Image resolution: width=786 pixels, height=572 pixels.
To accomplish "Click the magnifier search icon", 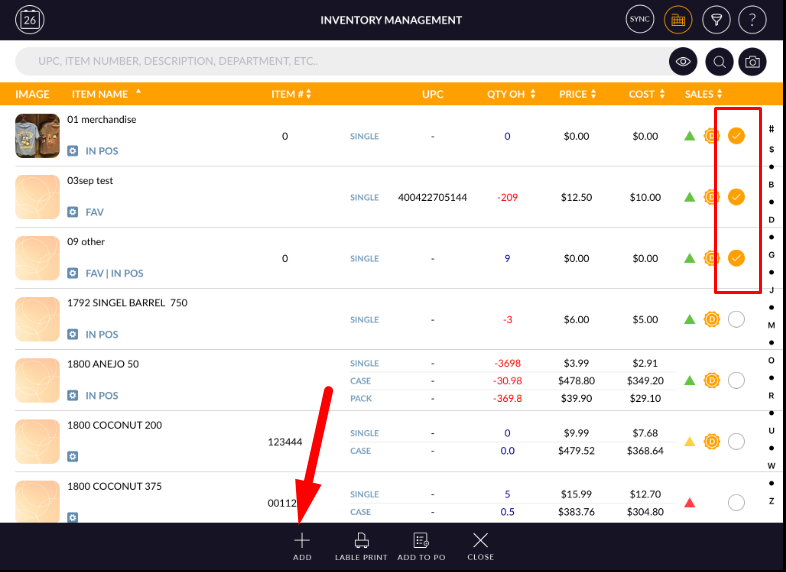I will tap(719, 62).
